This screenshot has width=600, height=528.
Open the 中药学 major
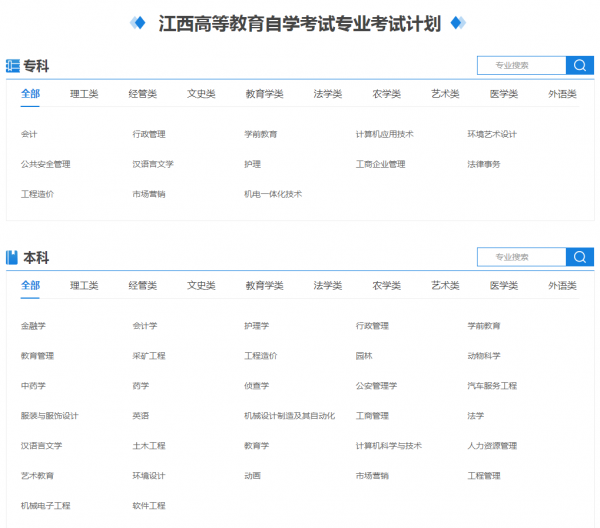(x=33, y=386)
